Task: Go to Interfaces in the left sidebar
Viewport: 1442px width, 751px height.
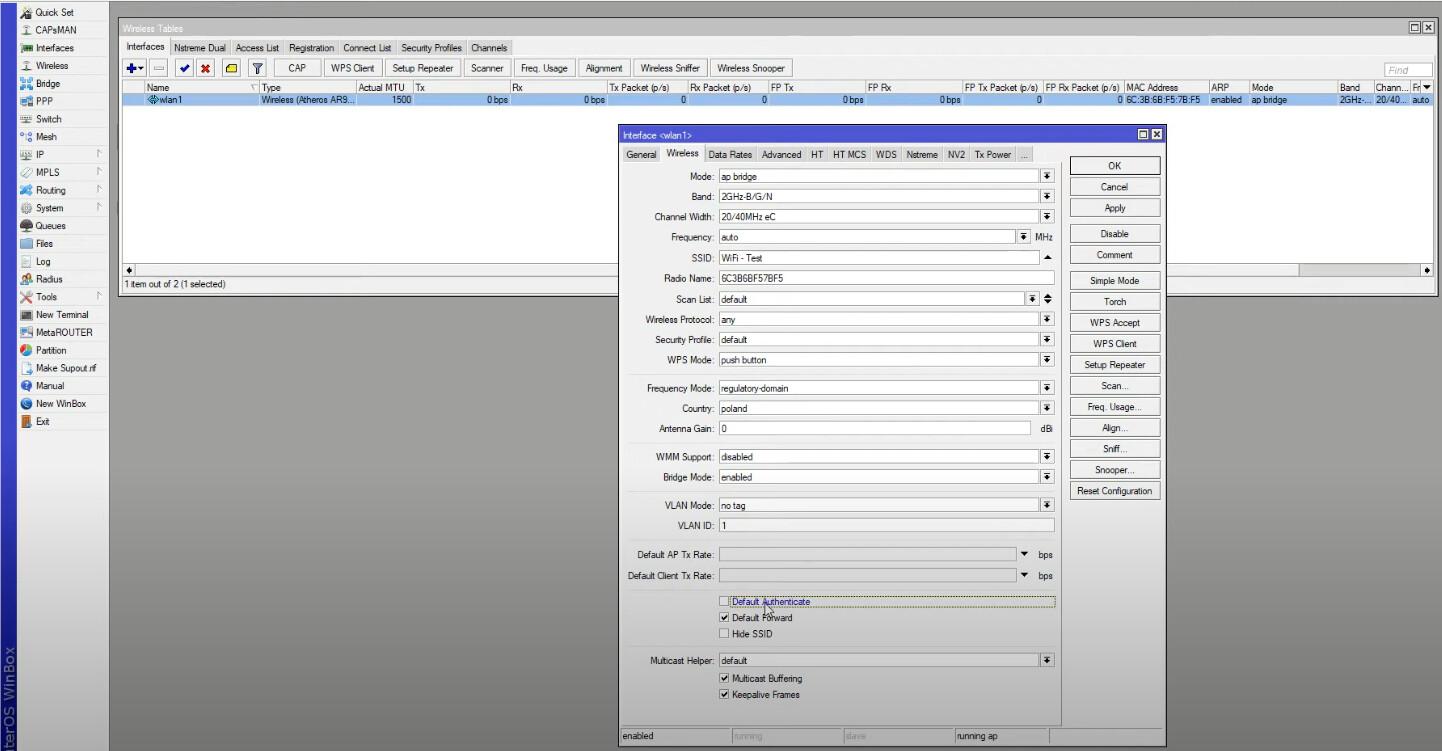Action: pyautogui.click(x=54, y=48)
